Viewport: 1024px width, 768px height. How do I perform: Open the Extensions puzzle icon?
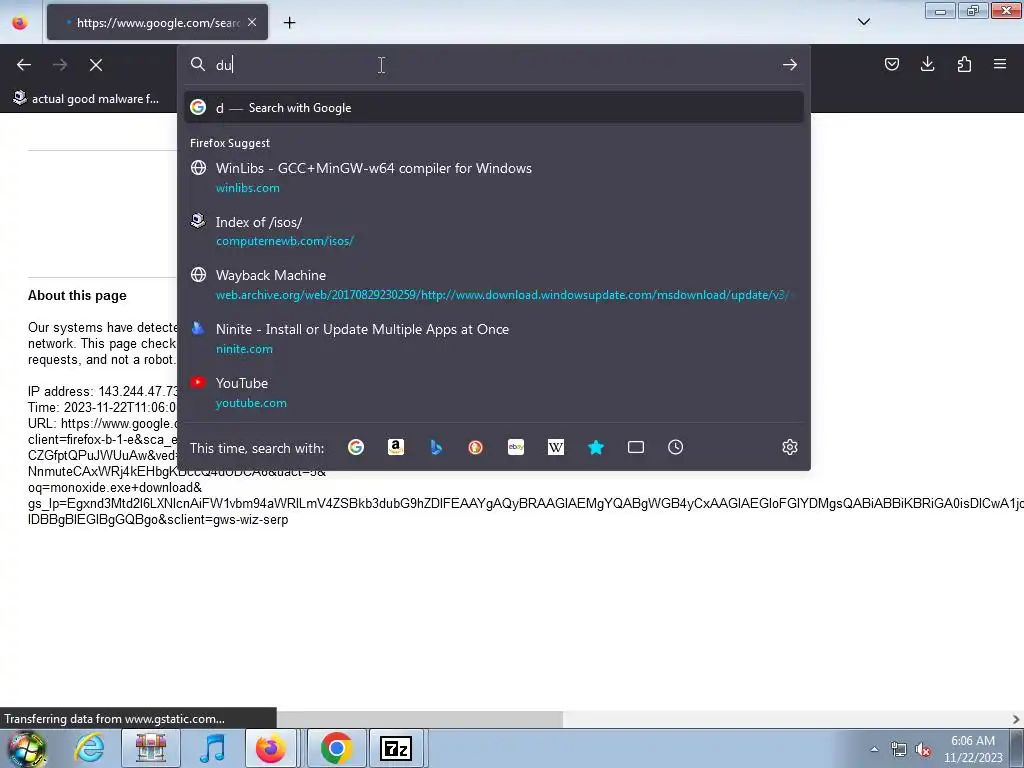click(964, 64)
